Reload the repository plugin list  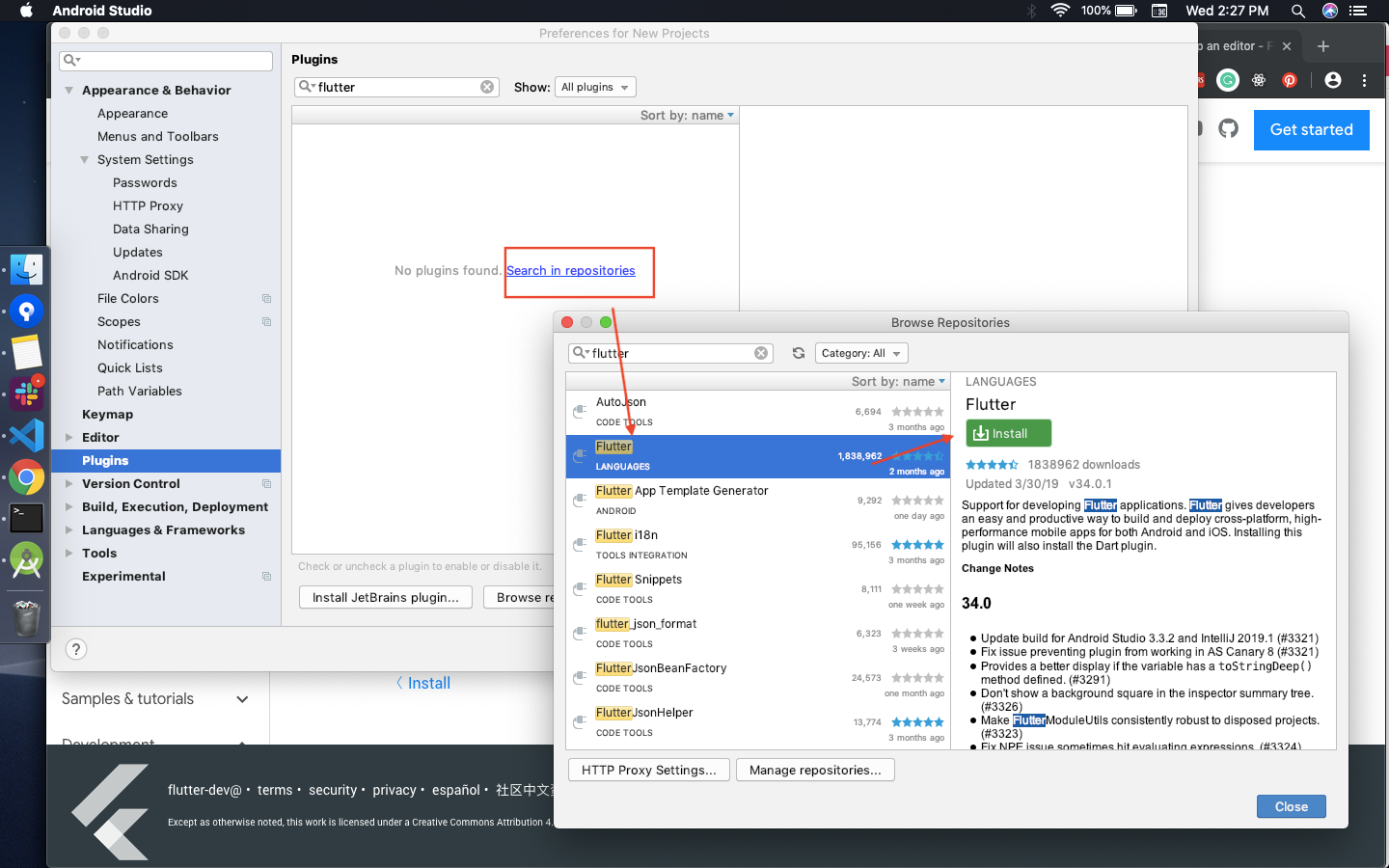click(x=799, y=353)
